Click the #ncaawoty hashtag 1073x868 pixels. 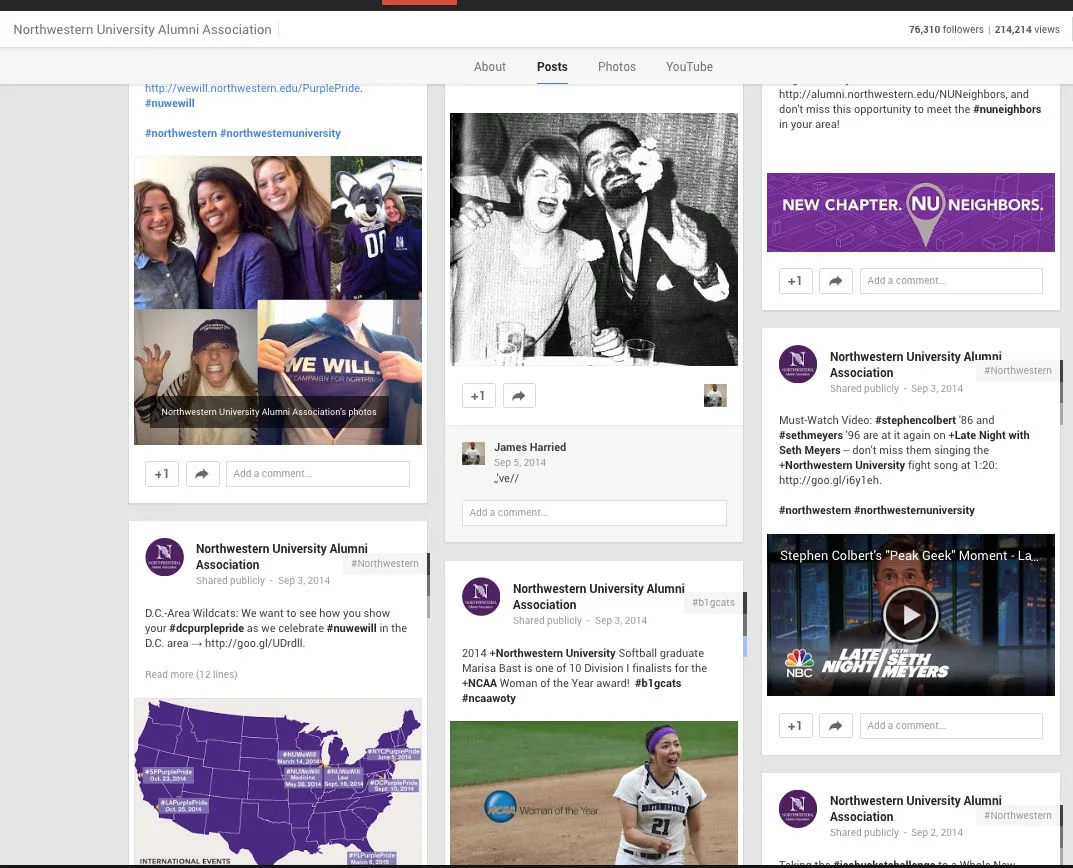pyautogui.click(x=489, y=698)
